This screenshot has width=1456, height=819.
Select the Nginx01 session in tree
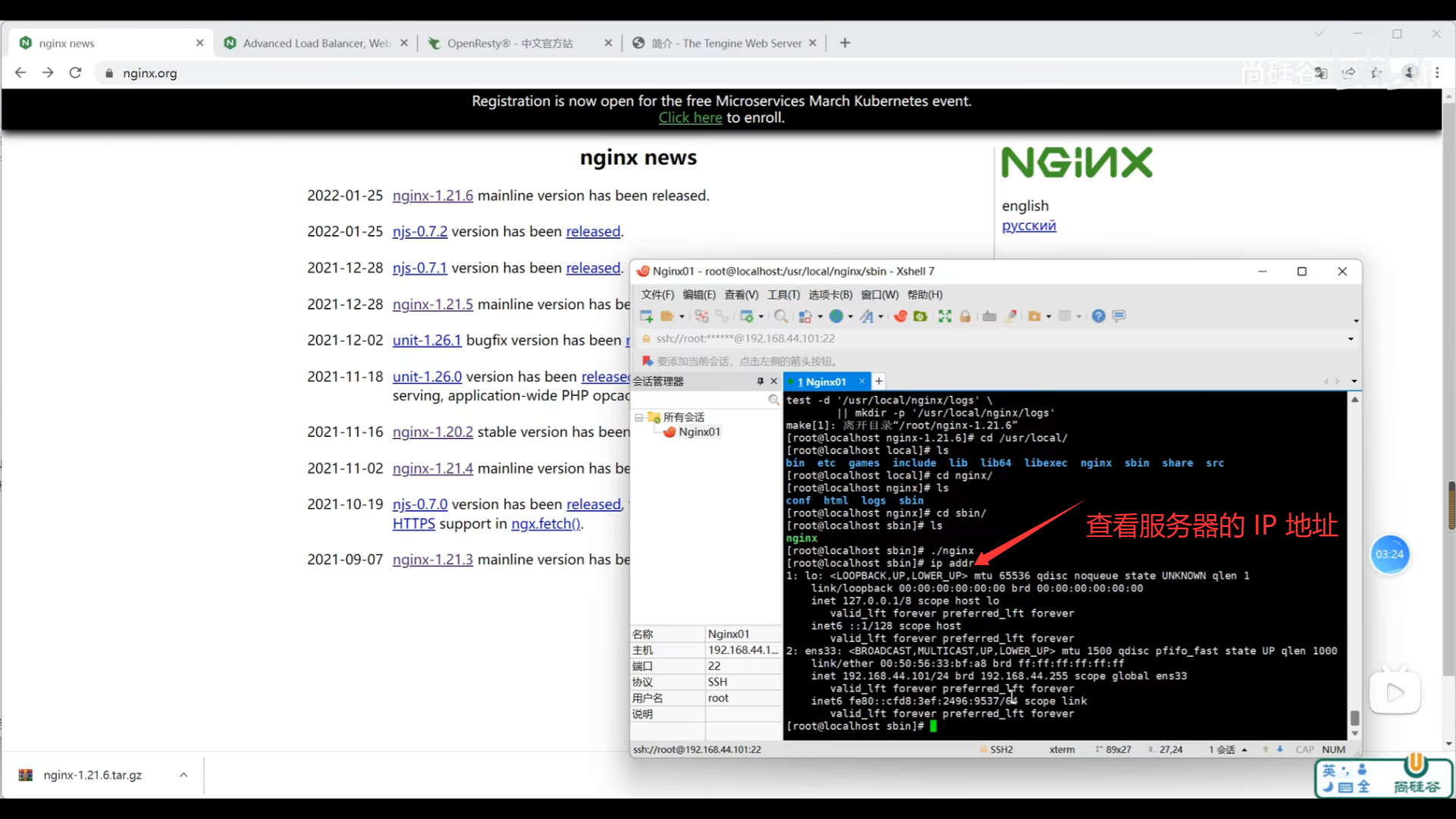(x=698, y=431)
